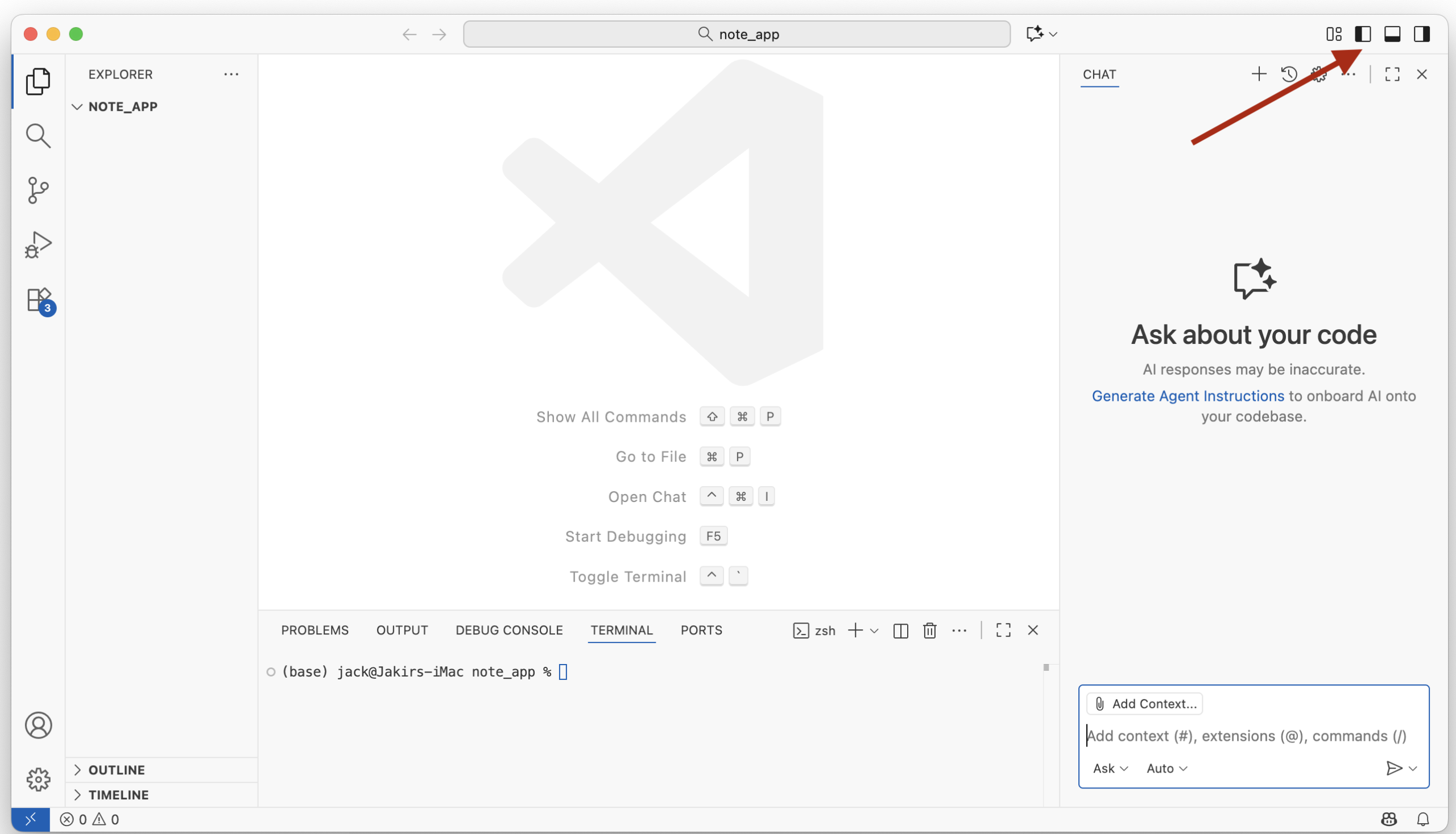Toggle secondary side bar visibility
Image resolution: width=1456 pixels, height=834 pixels.
pyautogui.click(x=1422, y=34)
